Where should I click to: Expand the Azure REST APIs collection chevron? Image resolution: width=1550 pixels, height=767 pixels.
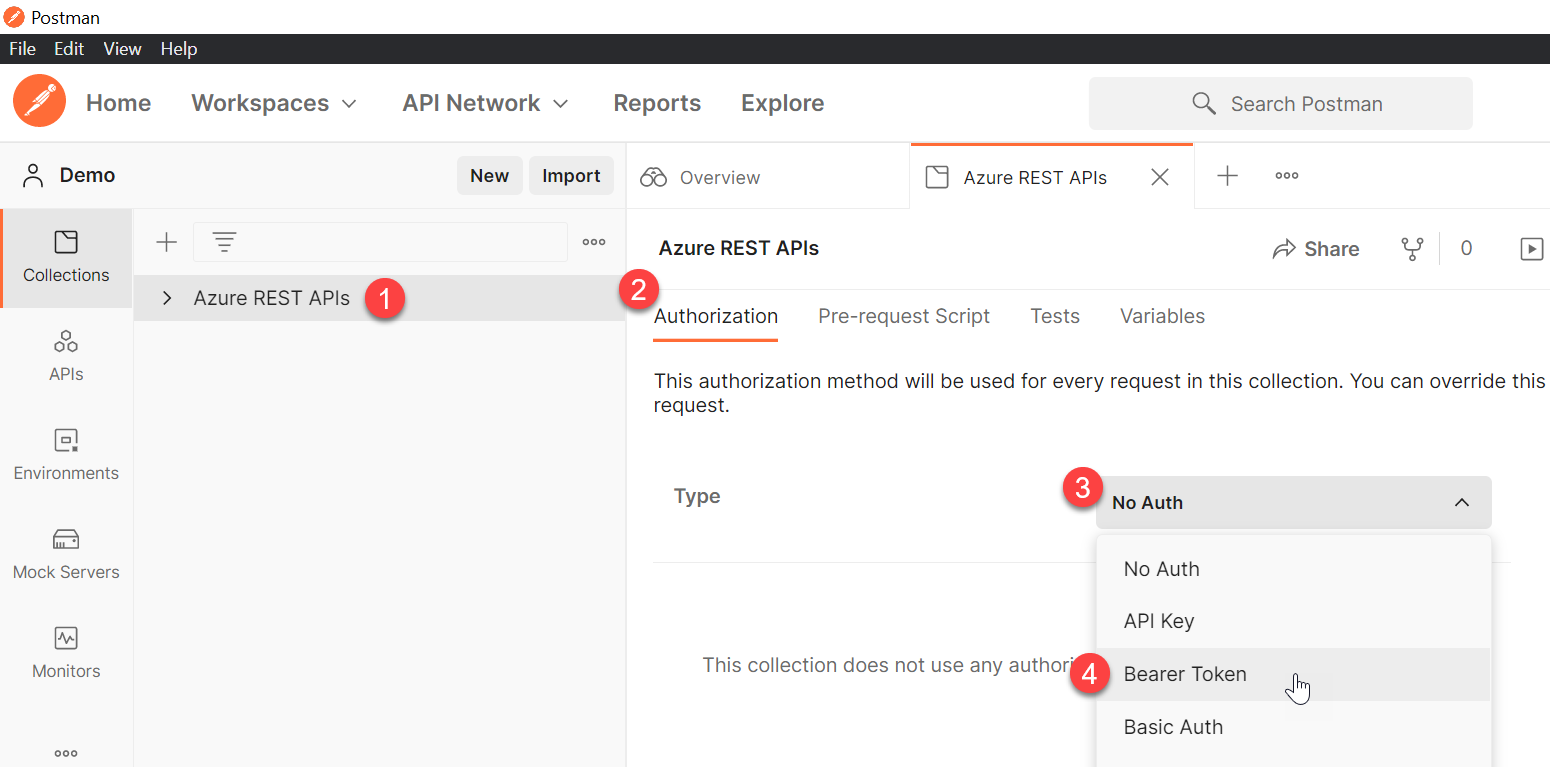click(167, 298)
